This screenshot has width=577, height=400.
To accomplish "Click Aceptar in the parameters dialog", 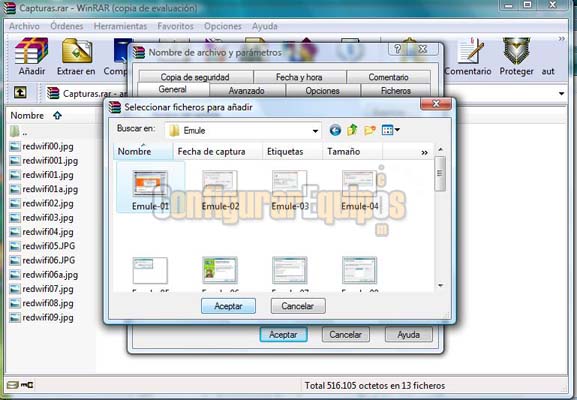I will pyautogui.click(x=283, y=334).
